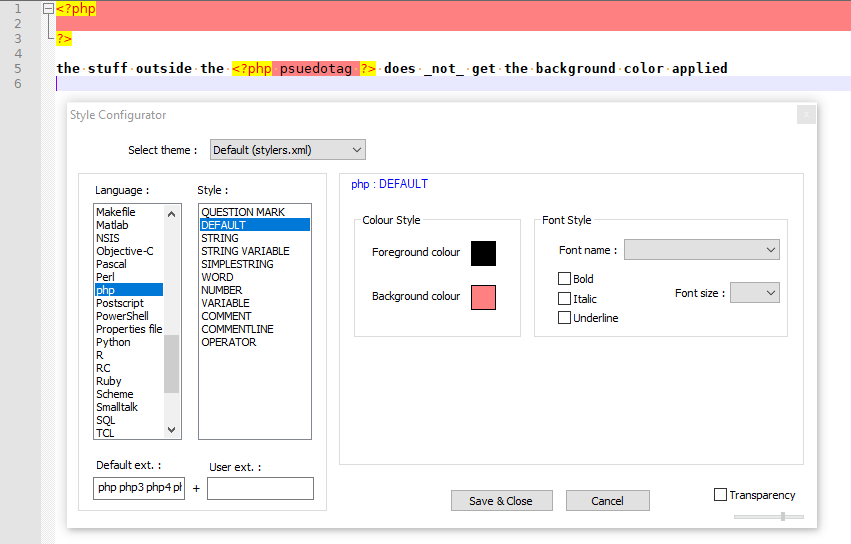Choose COMMENT in the Style list

255,316
